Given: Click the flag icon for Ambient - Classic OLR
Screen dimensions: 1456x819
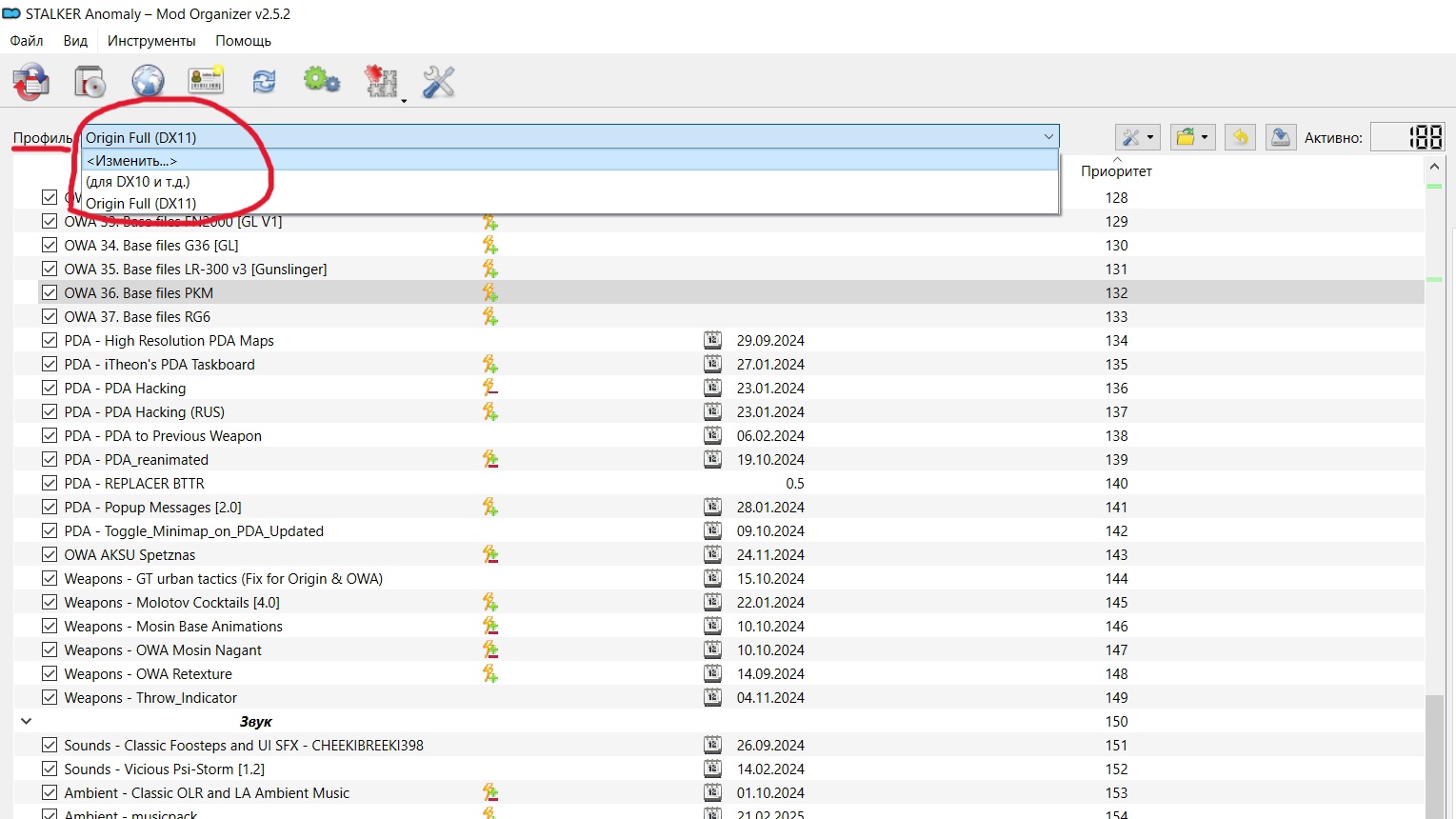Looking at the screenshot, I should [490, 792].
